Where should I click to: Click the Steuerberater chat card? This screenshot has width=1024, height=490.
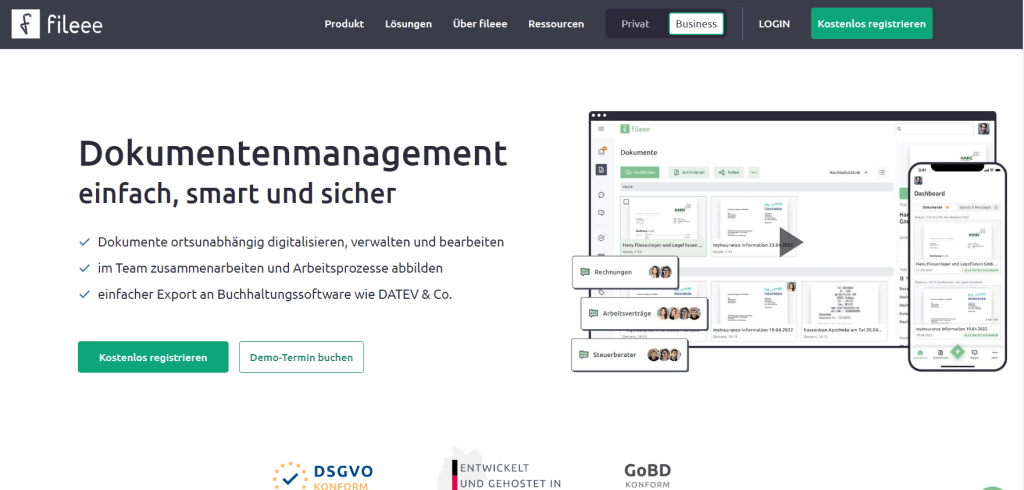(x=630, y=355)
